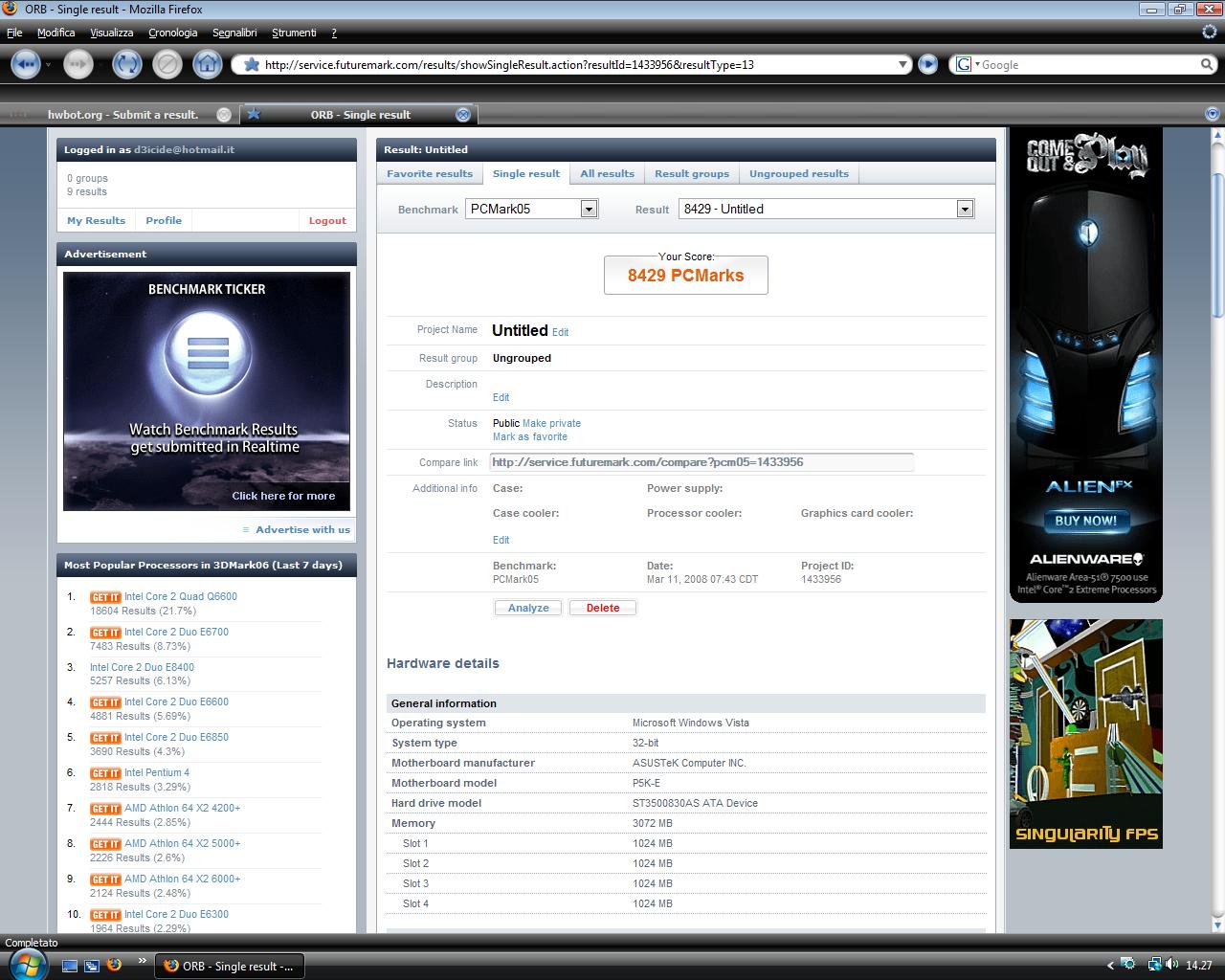This screenshot has height=980, width=1225.
Task: Switch to the Favorite results tab
Action: point(430,173)
